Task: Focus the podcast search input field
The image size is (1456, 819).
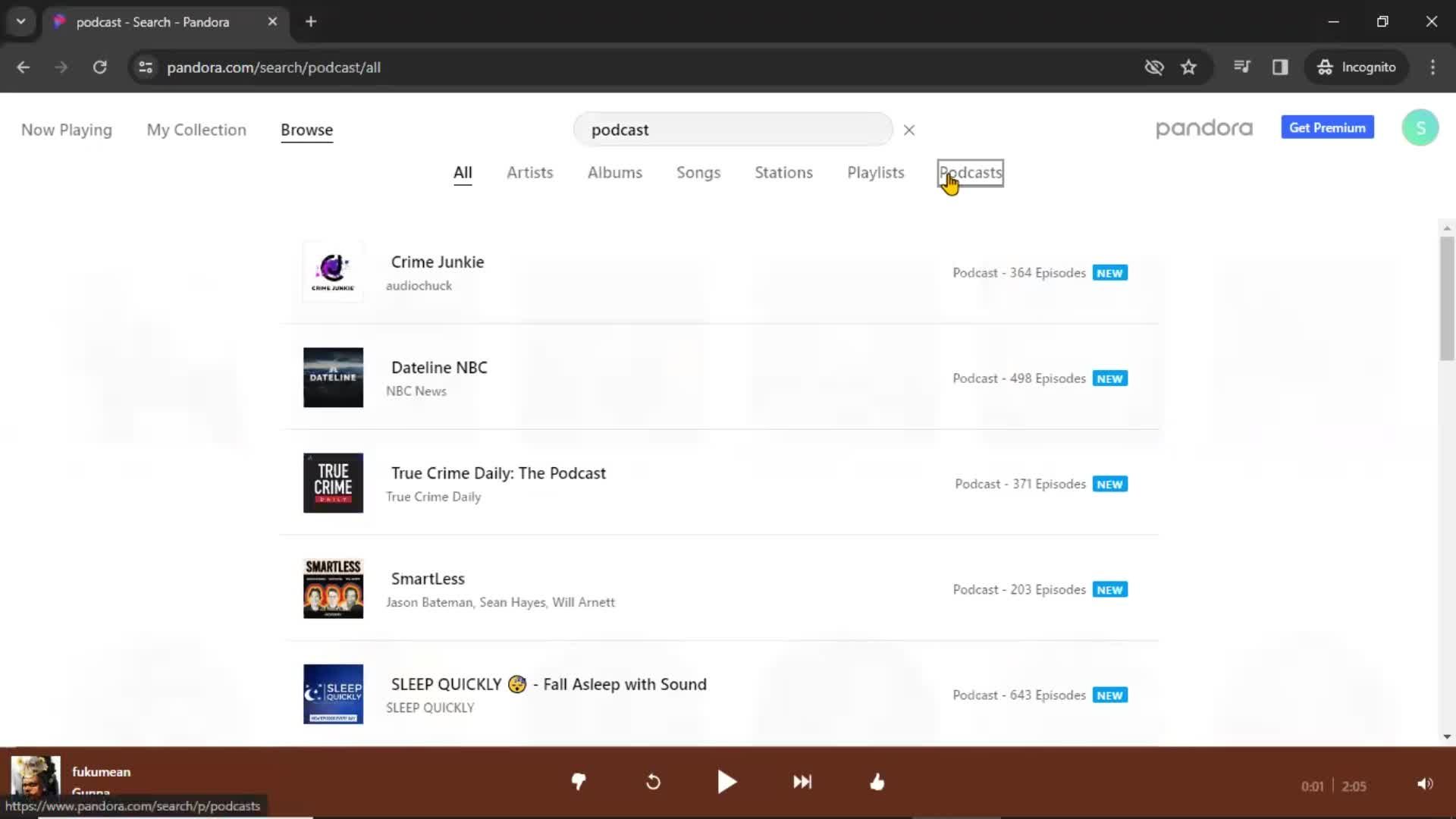Action: coord(733,130)
